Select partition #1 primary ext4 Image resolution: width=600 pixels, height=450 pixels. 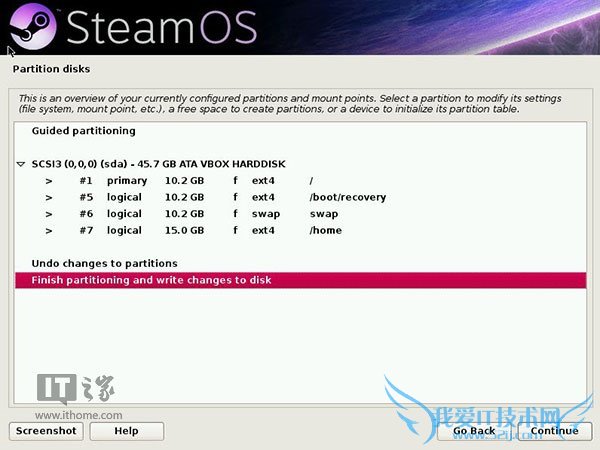point(300,181)
